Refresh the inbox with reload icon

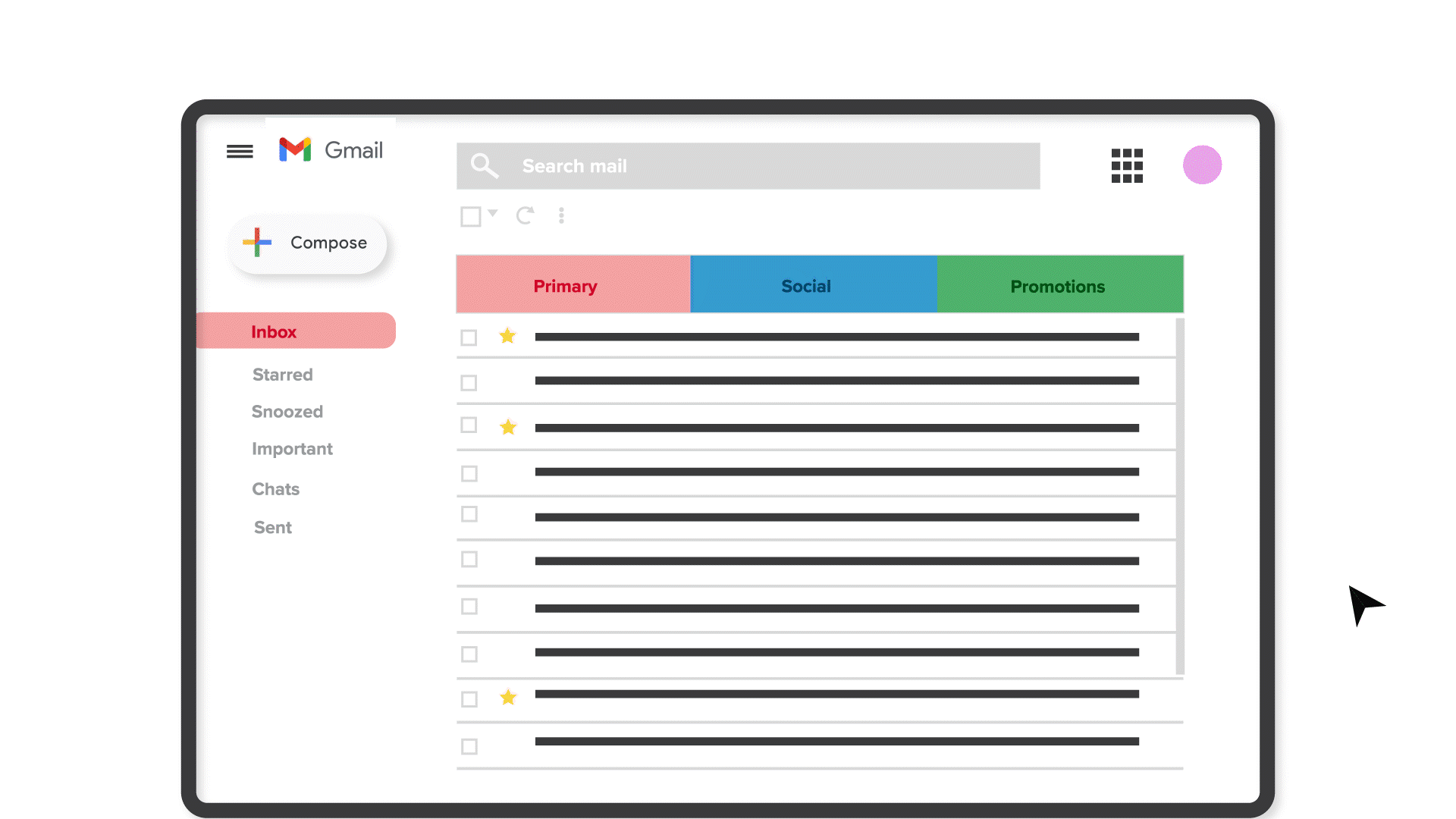(x=525, y=216)
